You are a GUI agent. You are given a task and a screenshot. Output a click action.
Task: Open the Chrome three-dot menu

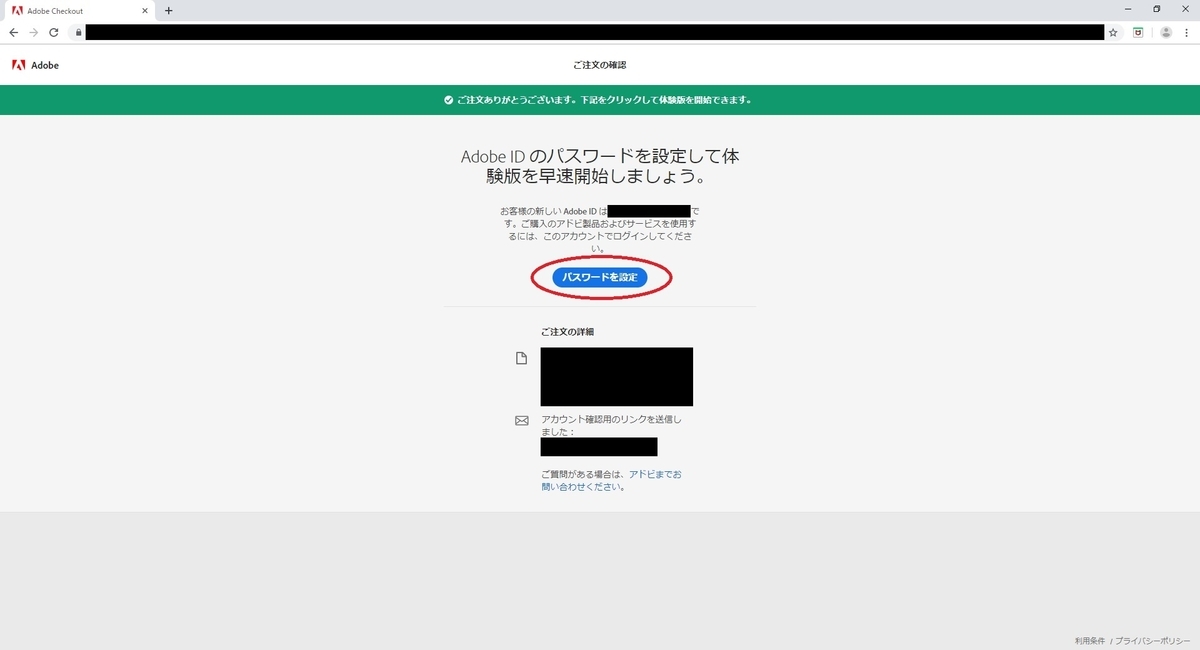coord(1187,32)
